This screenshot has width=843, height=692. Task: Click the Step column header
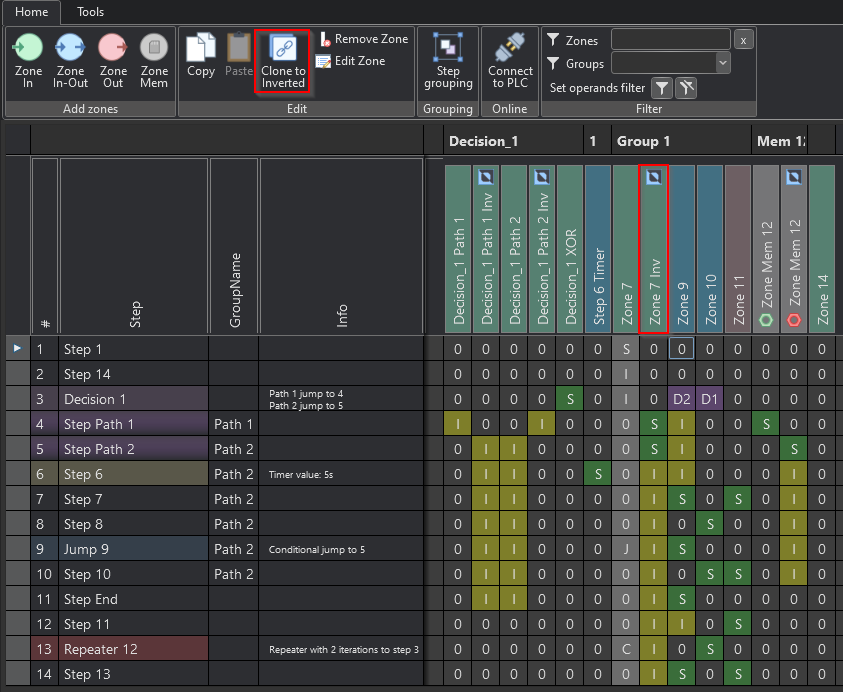click(134, 246)
